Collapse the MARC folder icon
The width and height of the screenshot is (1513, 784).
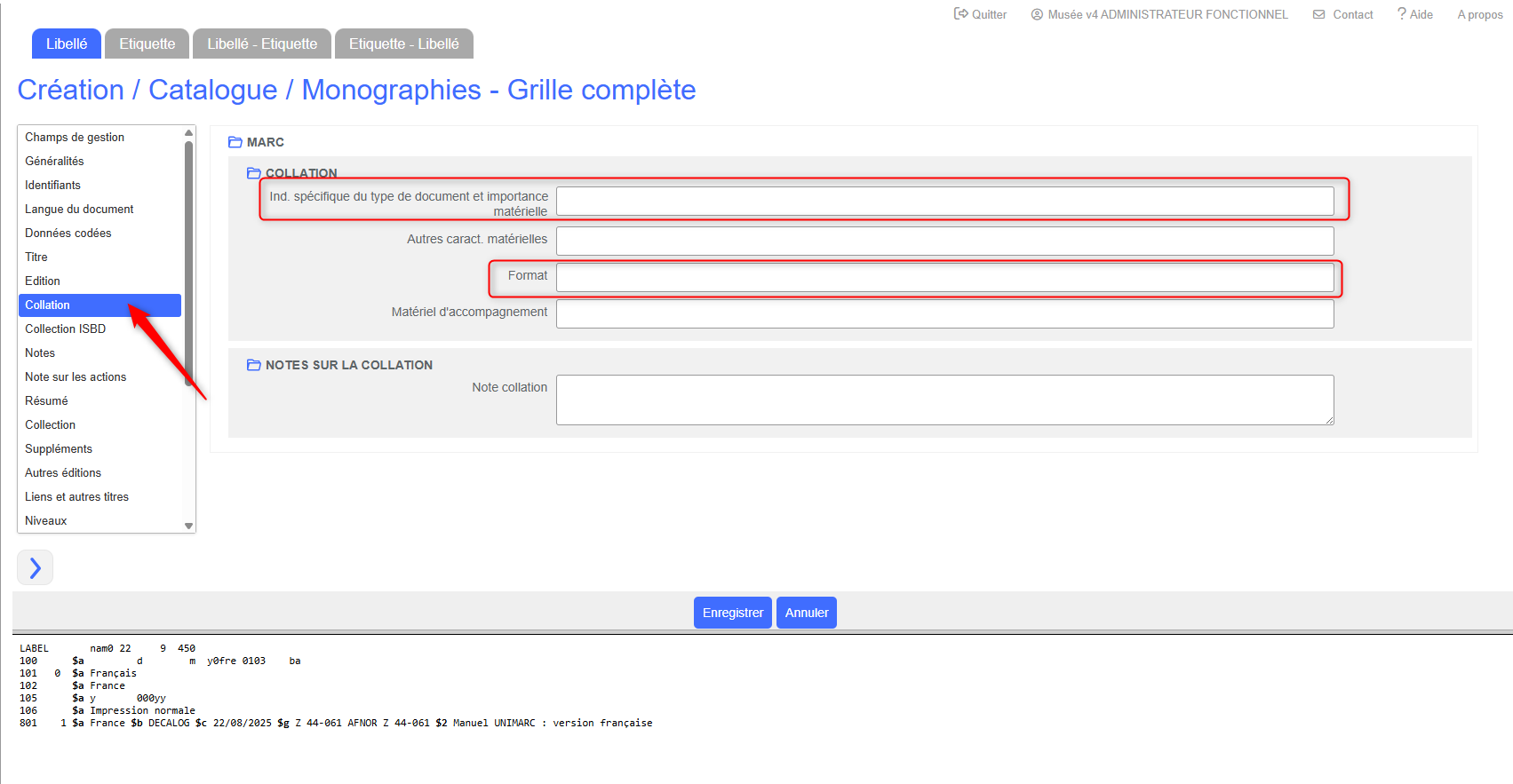click(235, 142)
